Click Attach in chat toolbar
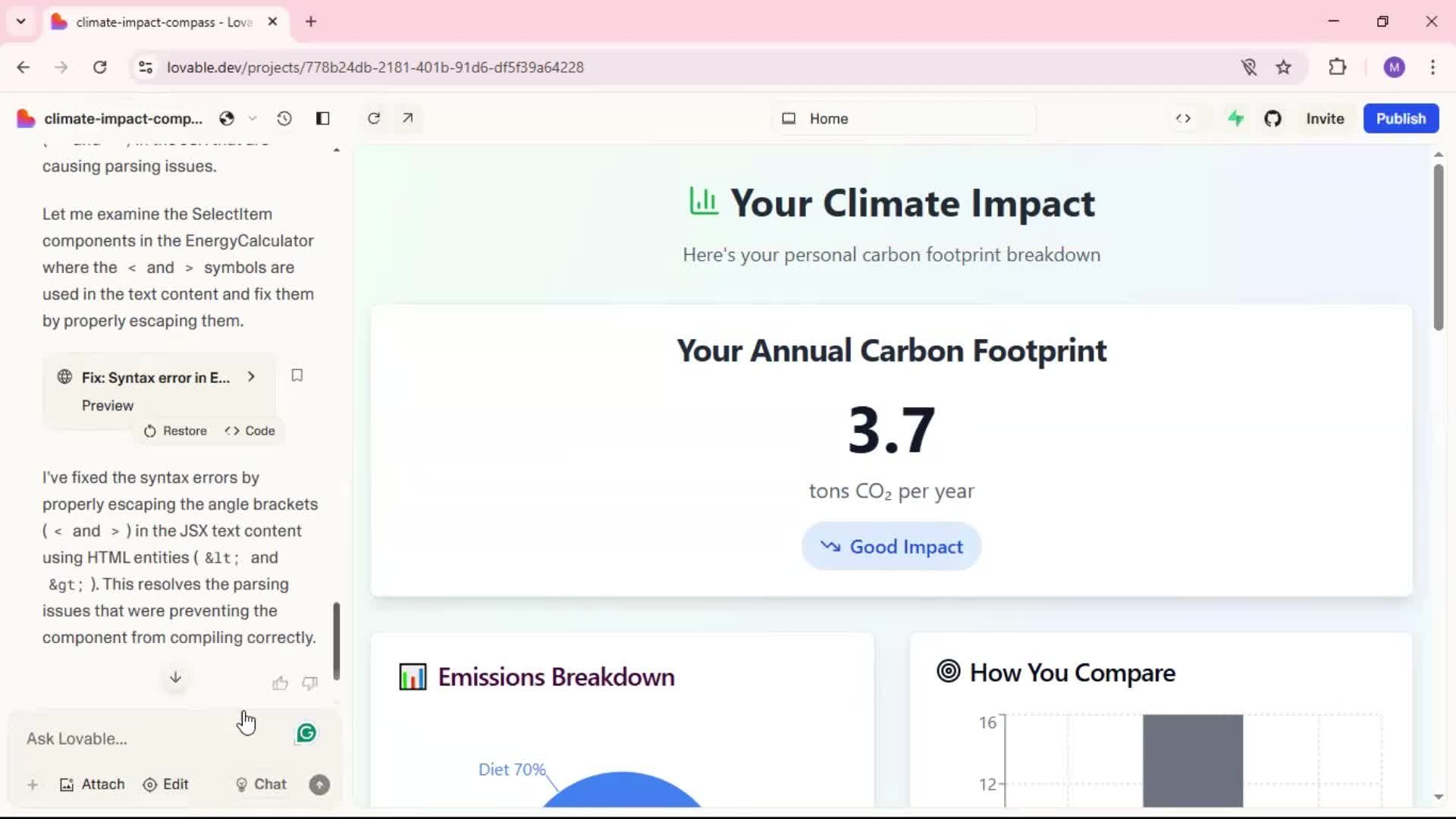The width and height of the screenshot is (1456, 819). 92,785
